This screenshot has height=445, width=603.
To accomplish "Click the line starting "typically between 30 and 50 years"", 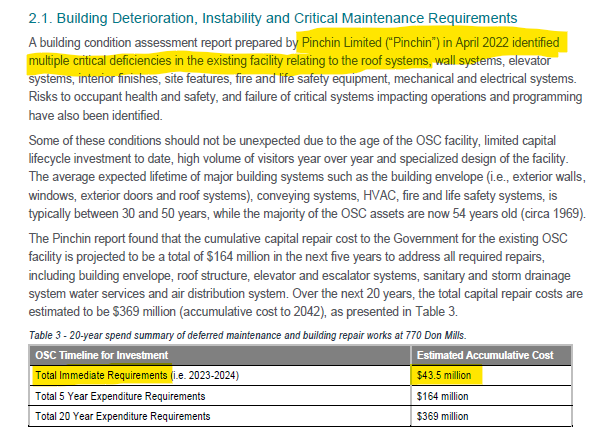I will click(307, 213).
